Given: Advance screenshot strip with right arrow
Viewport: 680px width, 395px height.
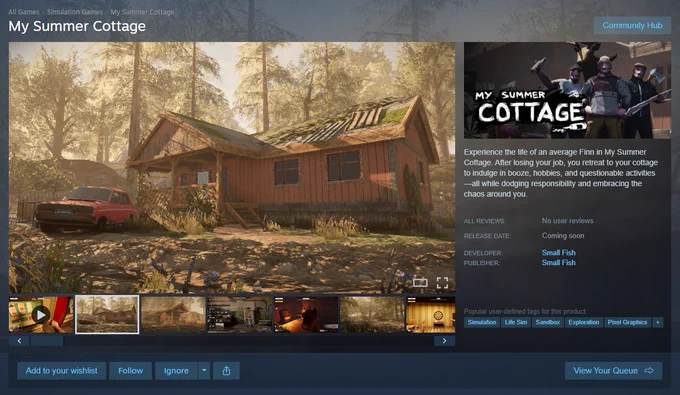Looking at the screenshot, I should (445, 341).
